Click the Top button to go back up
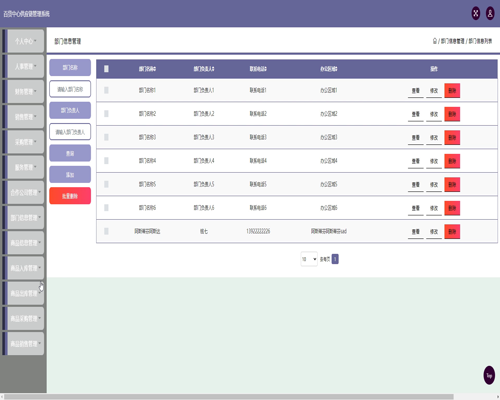This screenshot has width=500, height=400. coord(489,375)
